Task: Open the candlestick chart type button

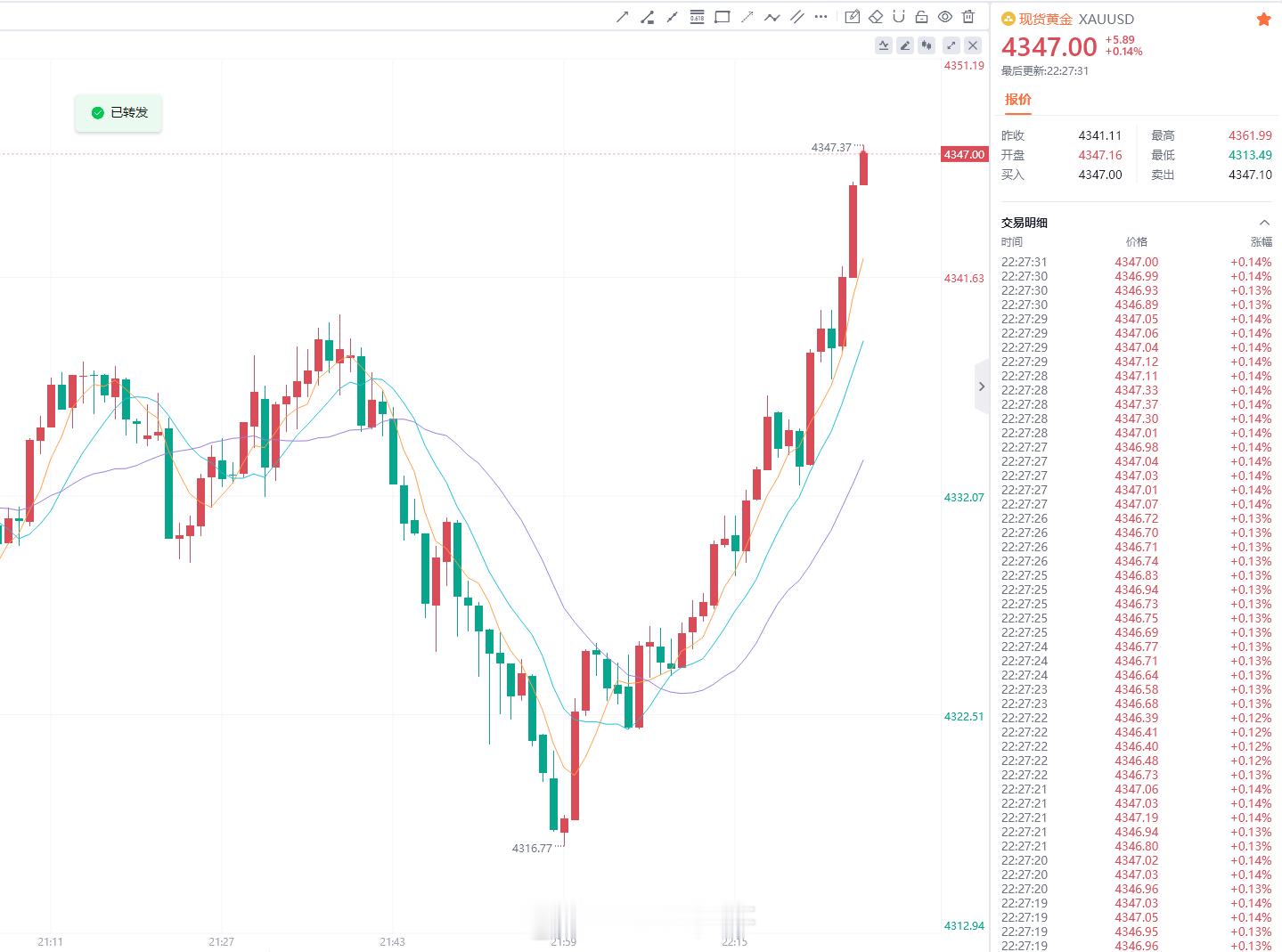Action: click(x=927, y=45)
